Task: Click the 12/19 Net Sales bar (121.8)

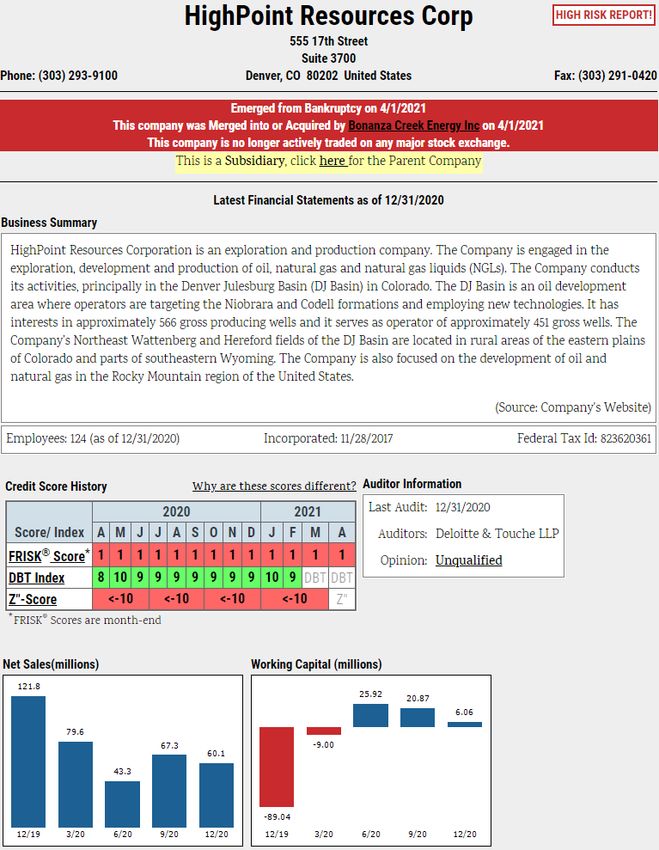Action: pos(28,761)
